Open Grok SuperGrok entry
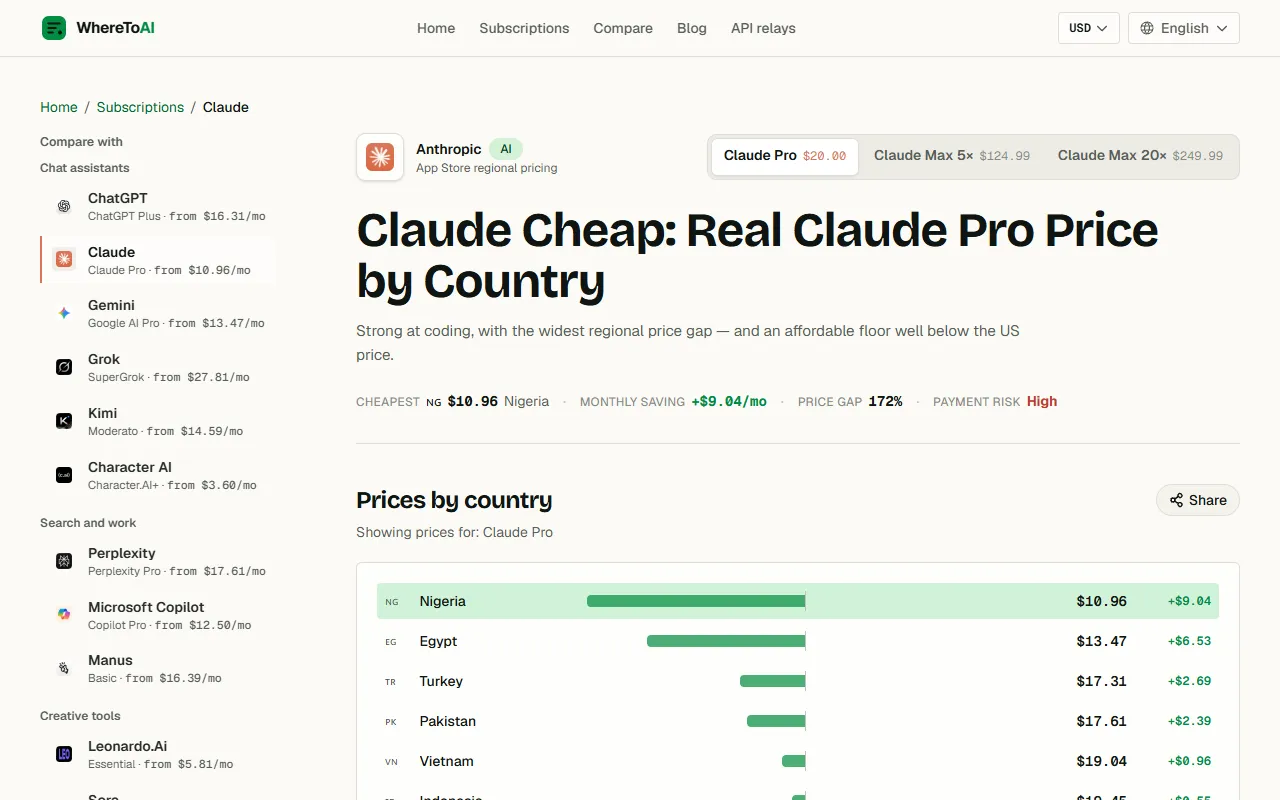This screenshot has height=800, width=1280. 158,367
